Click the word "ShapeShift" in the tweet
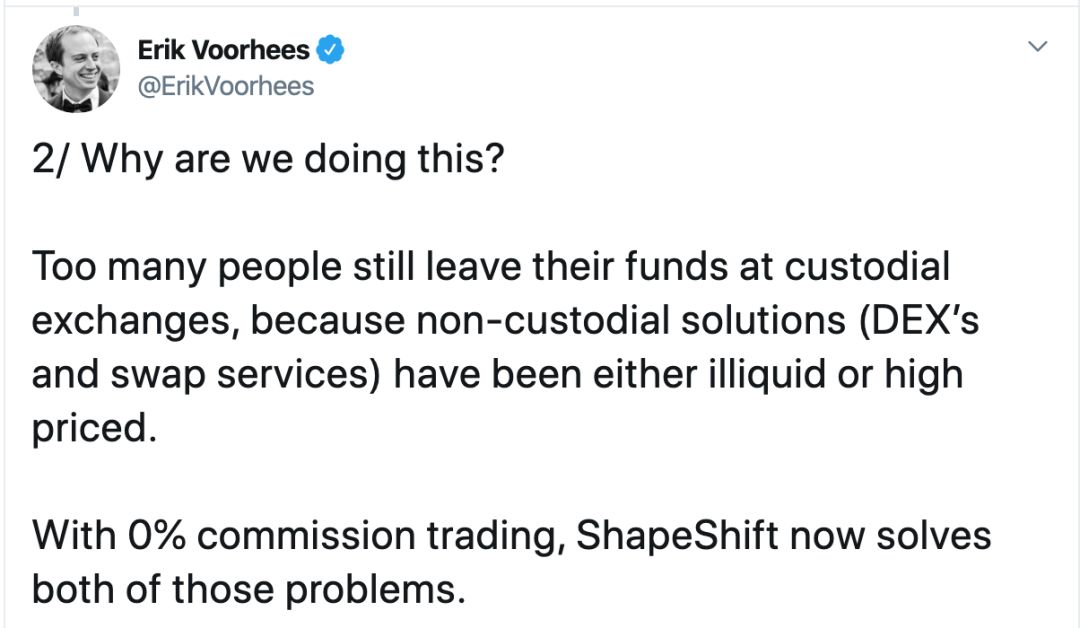The width and height of the screenshot is (1080, 628). click(677, 536)
